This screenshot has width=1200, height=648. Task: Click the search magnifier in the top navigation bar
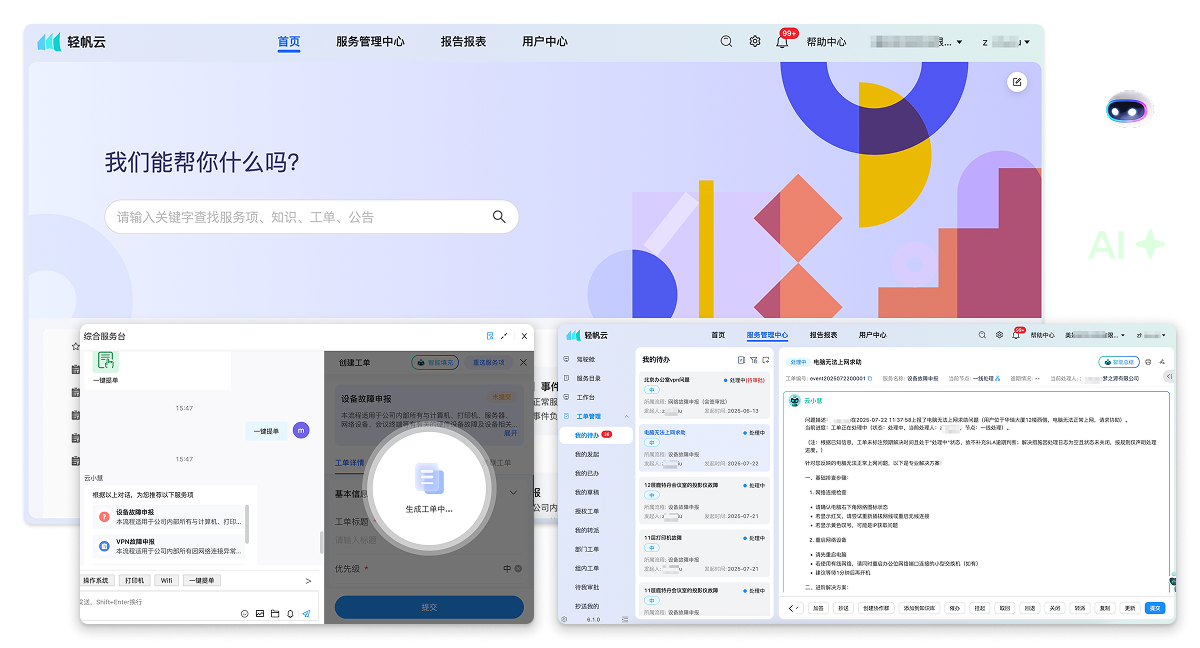[x=727, y=42]
